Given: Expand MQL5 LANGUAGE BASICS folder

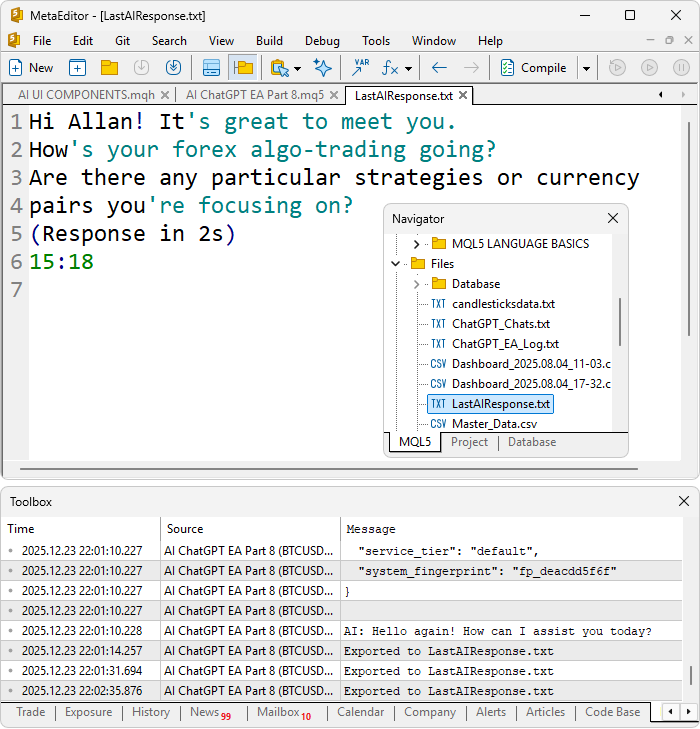Looking at the screenshot, I should tap(416, 244).
